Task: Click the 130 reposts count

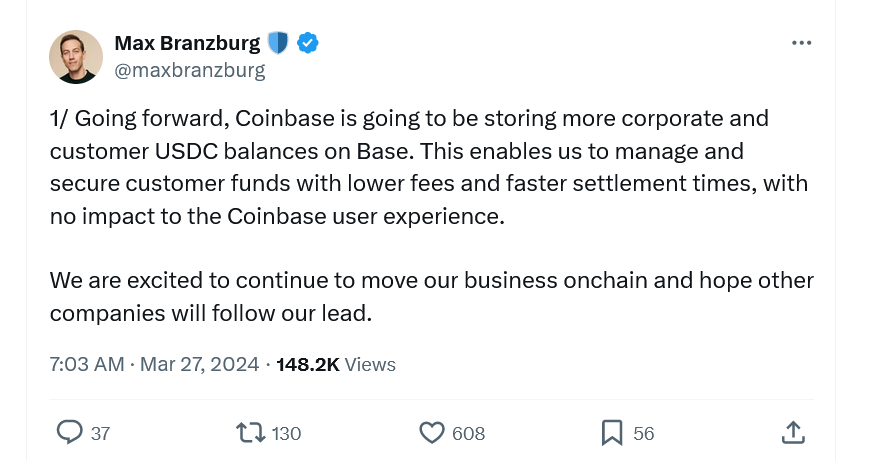Action: (x=286, y=433)
